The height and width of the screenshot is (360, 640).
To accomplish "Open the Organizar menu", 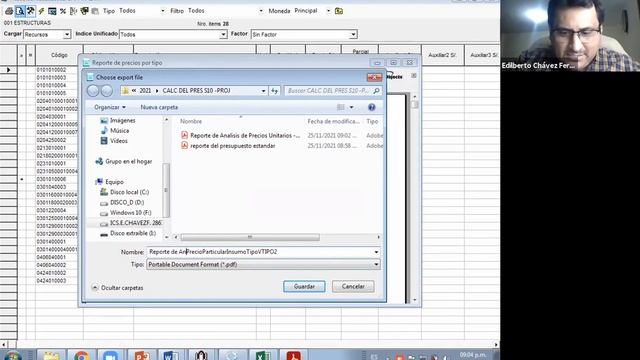I will pos(110,107).
